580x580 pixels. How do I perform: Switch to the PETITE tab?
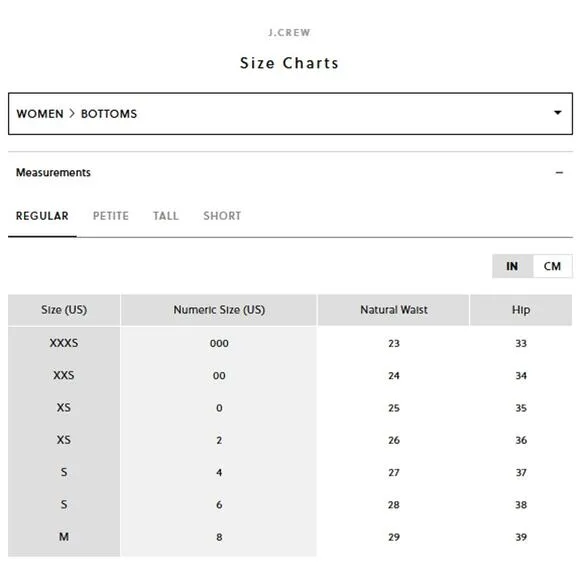(111, 216)
